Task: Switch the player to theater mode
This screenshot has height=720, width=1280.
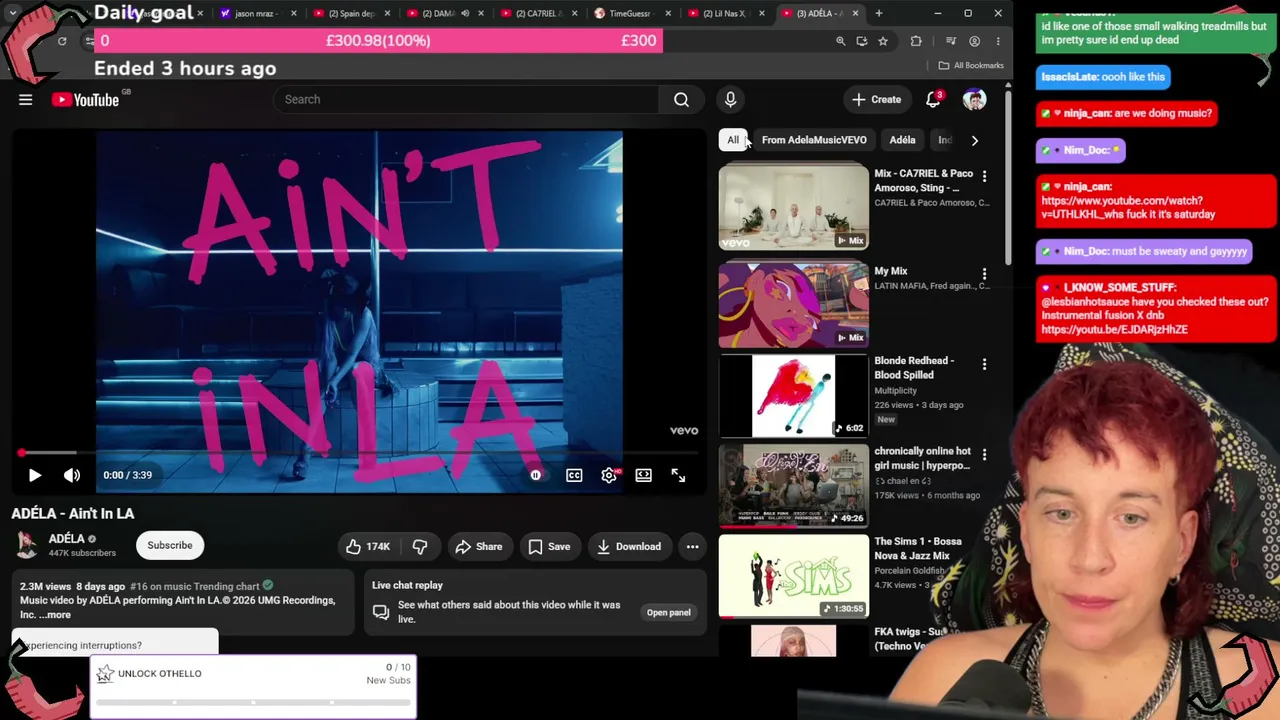Action: click(x=643, y=475)
